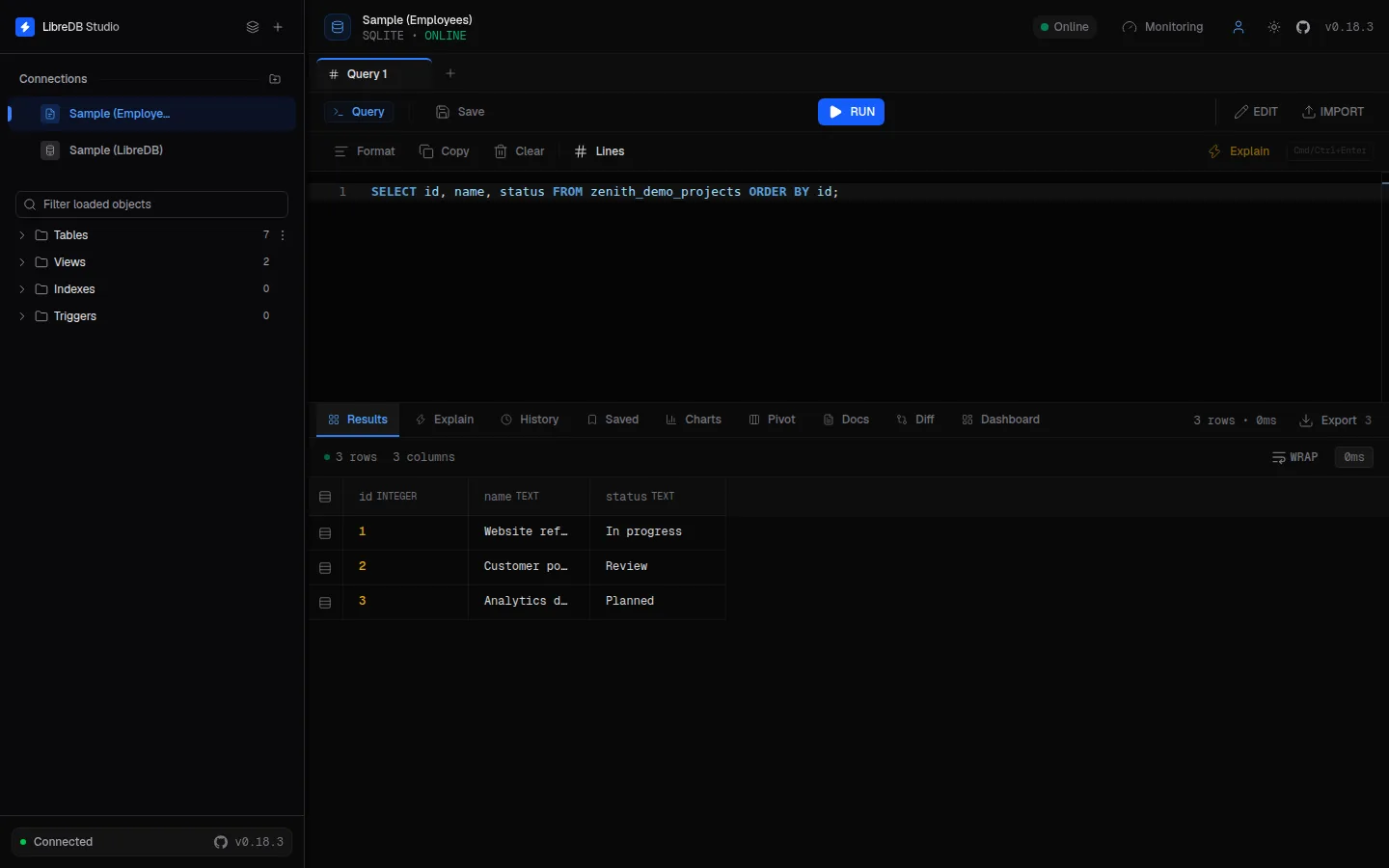Screen dimensions: 1389x868
Task: Click GitHub icon in bottom status bar
Action: click(221, 842)
